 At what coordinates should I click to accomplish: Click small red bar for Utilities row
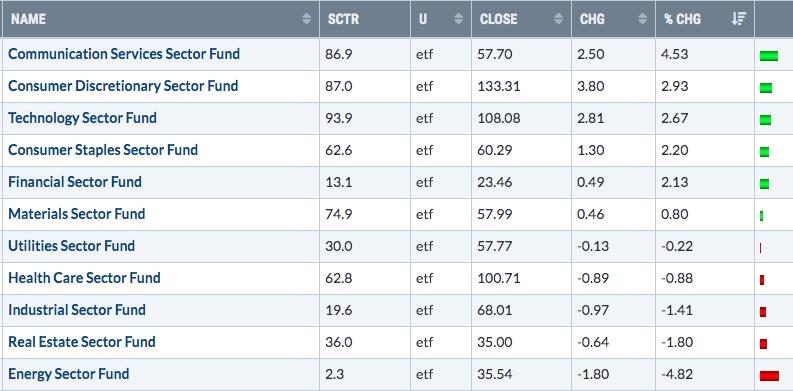coord(760,248)
